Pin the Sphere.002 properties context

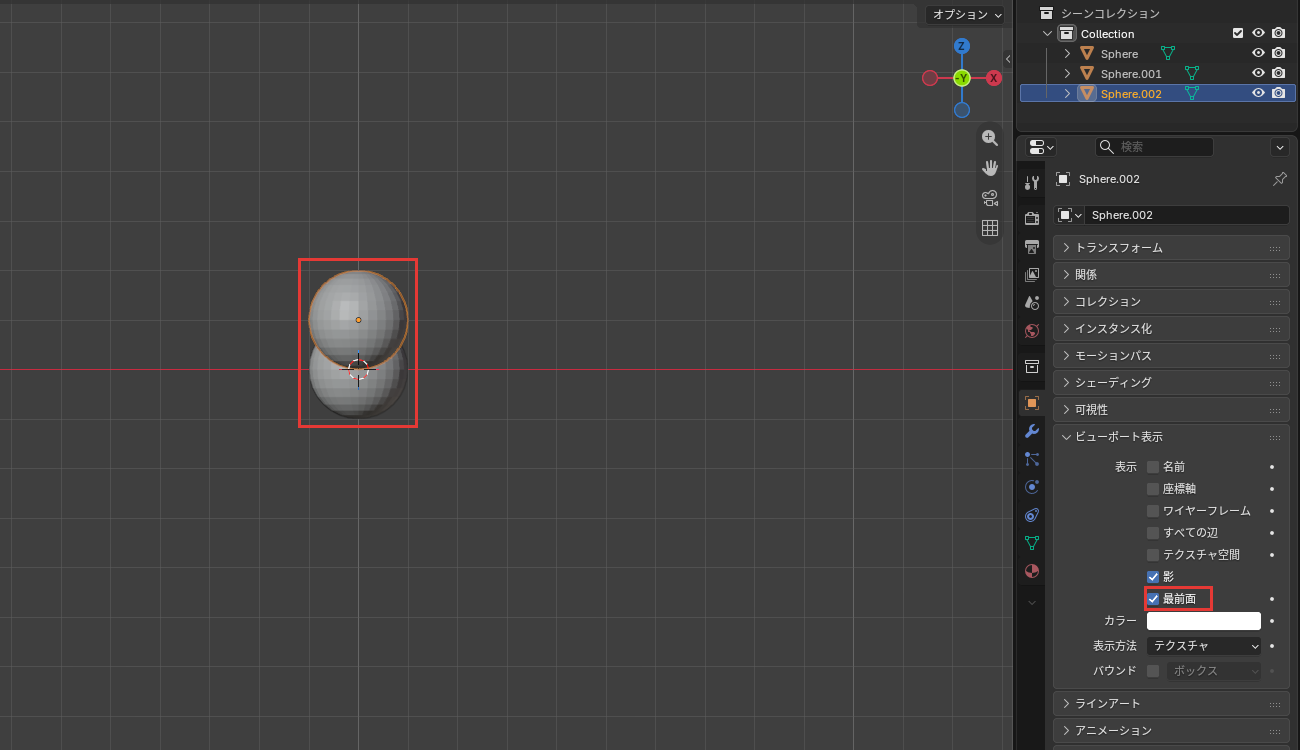pos(1279,179)
